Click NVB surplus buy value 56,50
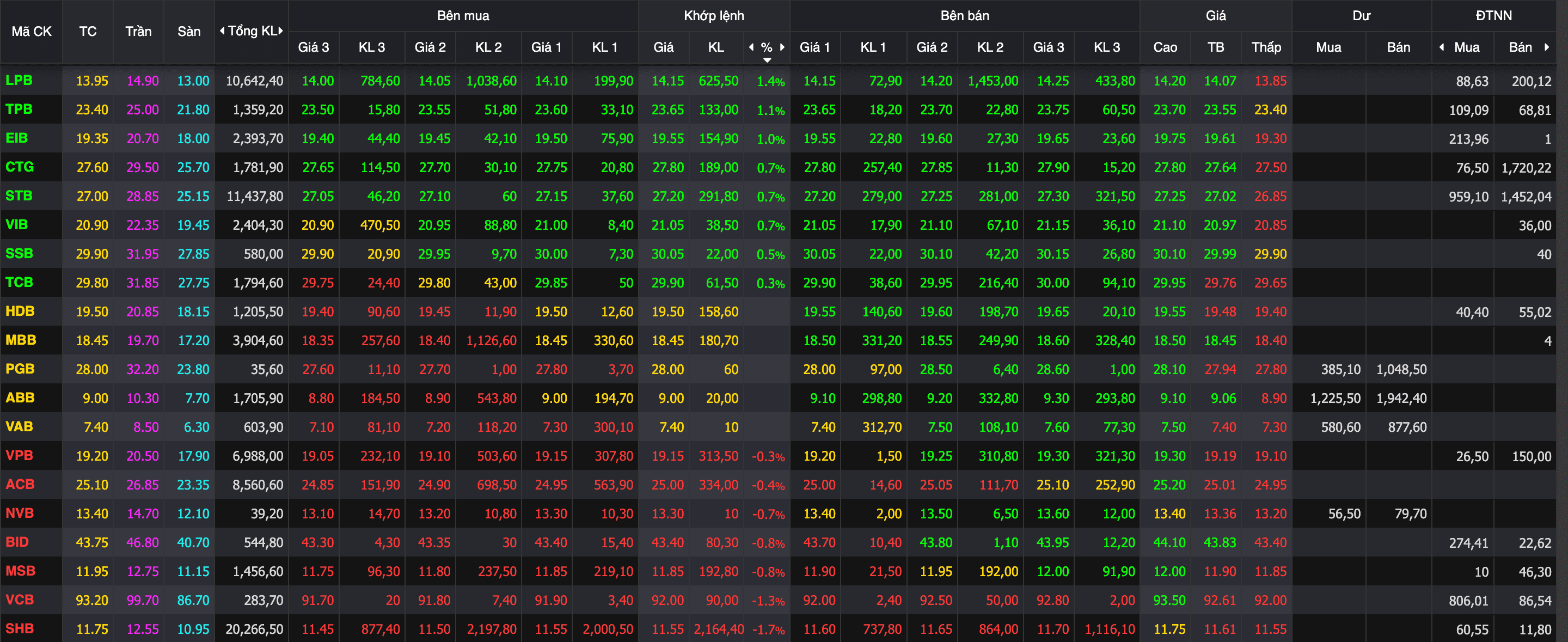Image resolution: width=1568 pixels, height=642 pixels. 1344,513
